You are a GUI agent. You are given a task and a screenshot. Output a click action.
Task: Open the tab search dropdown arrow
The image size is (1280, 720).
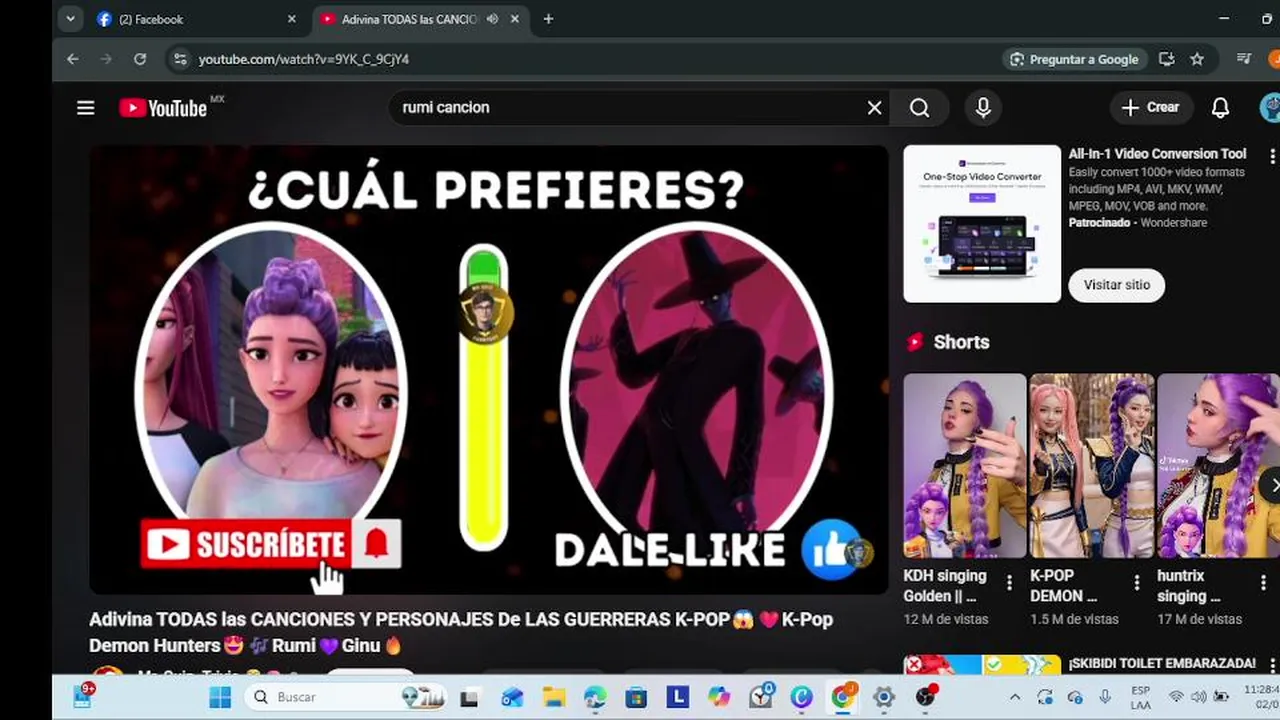point(70,19)
